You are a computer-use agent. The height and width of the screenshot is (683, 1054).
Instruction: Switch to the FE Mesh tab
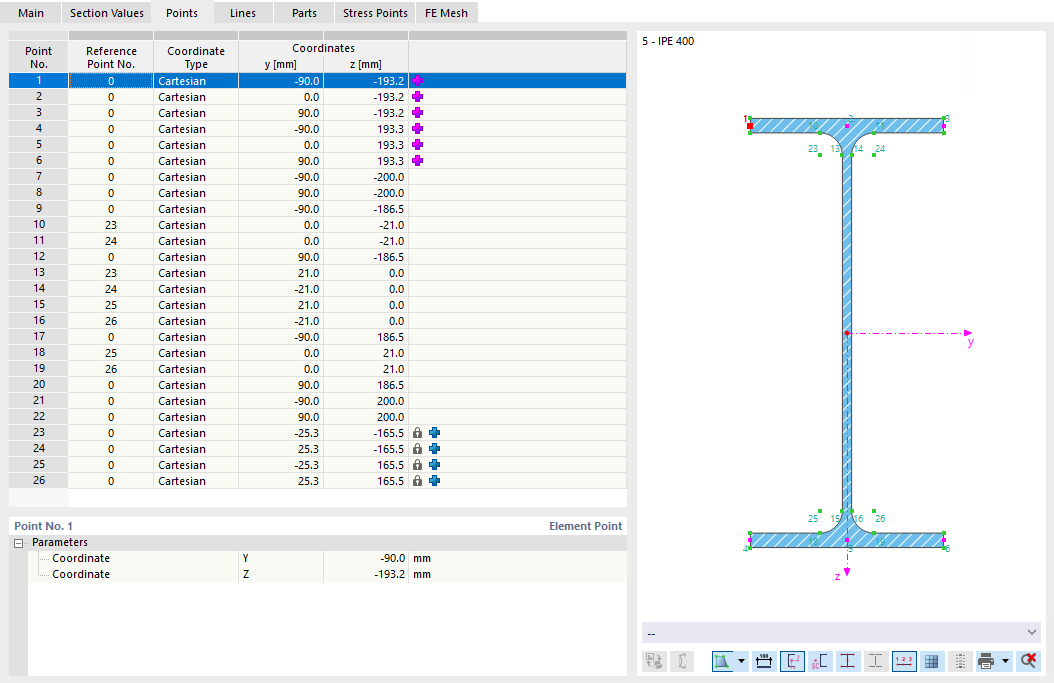click(446, 13)
